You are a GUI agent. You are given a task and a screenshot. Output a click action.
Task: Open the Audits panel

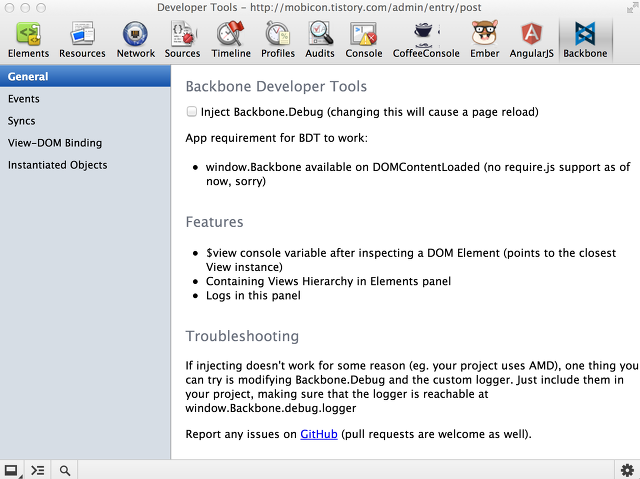pos(320,40)
